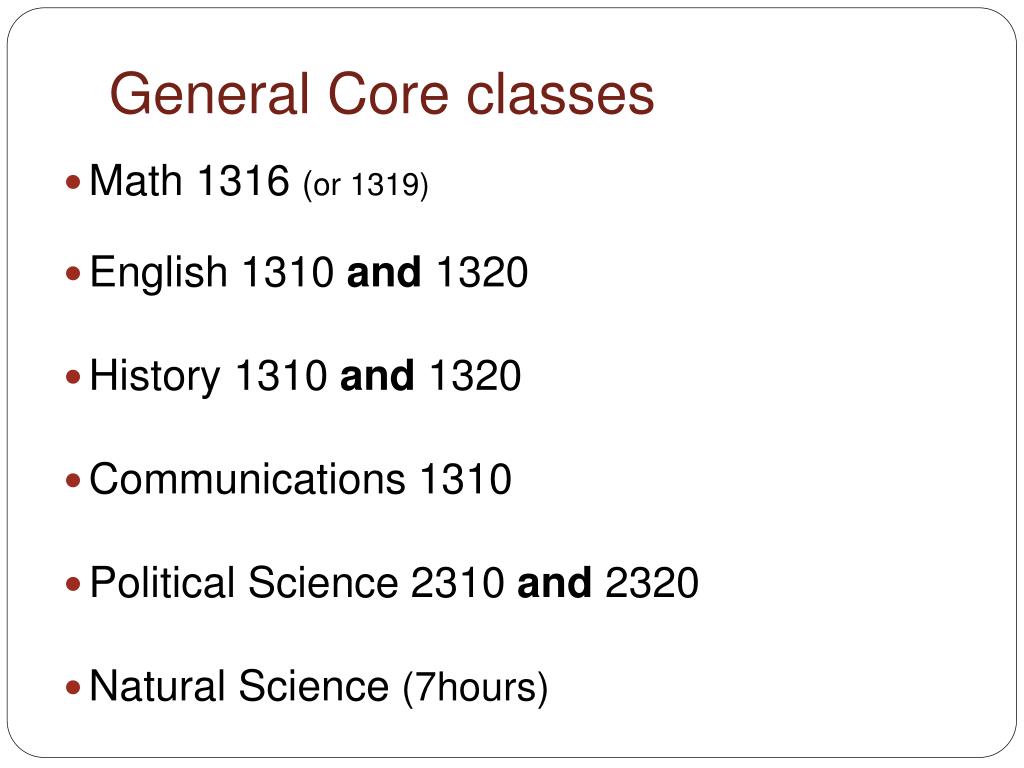This screenshot has height=768, width=1024.
Task: Click the bullet before History 1310
Action: (x=73, y=376)
